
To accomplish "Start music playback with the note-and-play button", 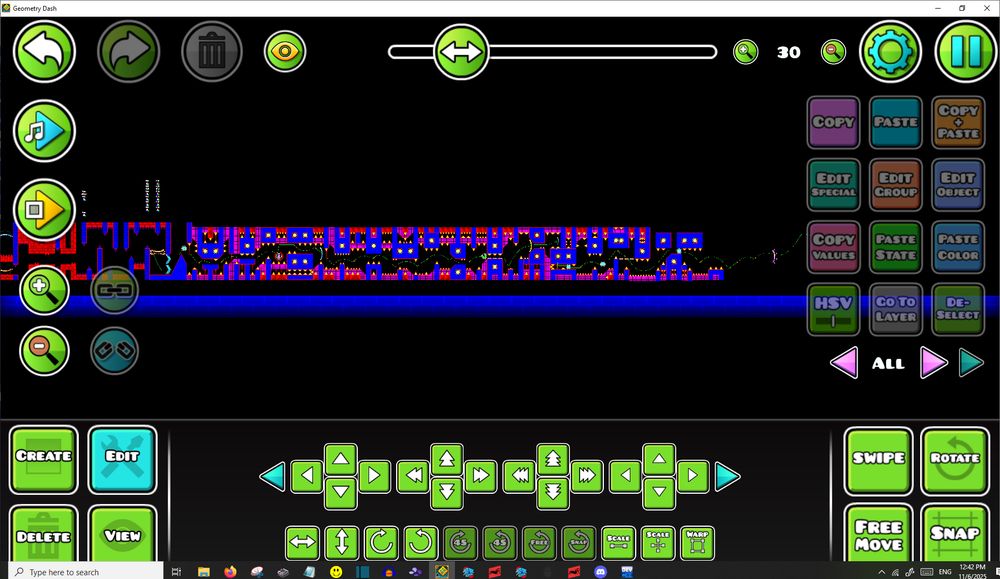I will [x=44, y=131].
